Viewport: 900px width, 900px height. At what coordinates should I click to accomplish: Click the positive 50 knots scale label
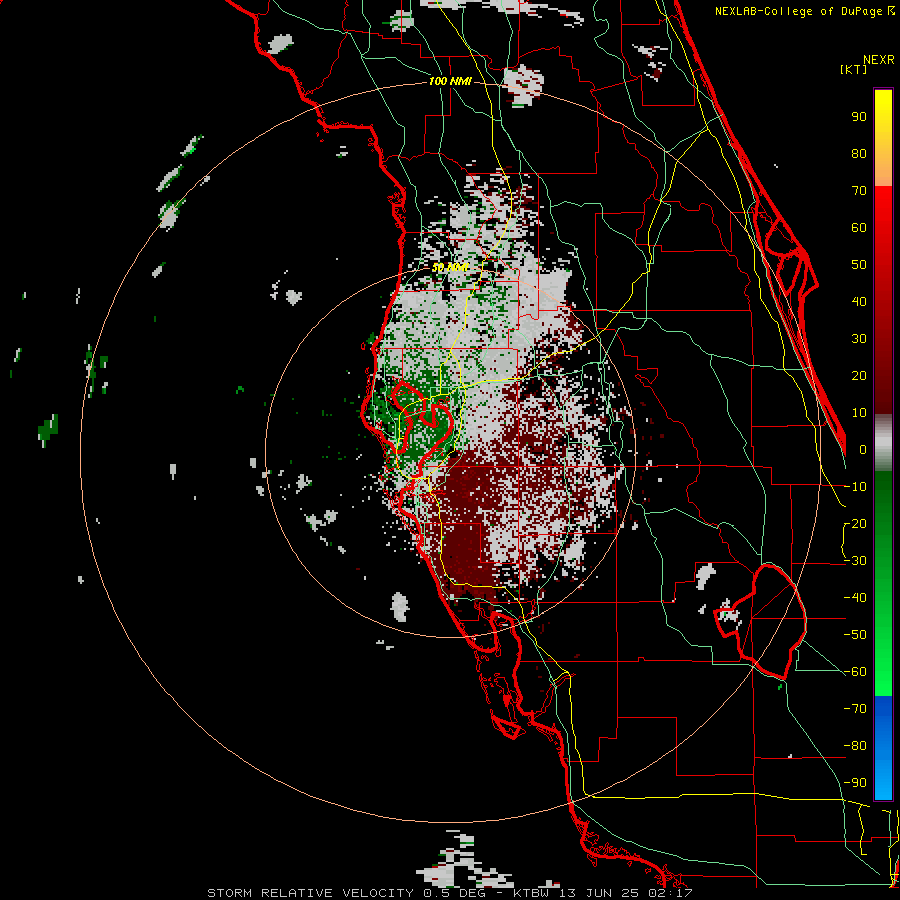pos(859,265)
